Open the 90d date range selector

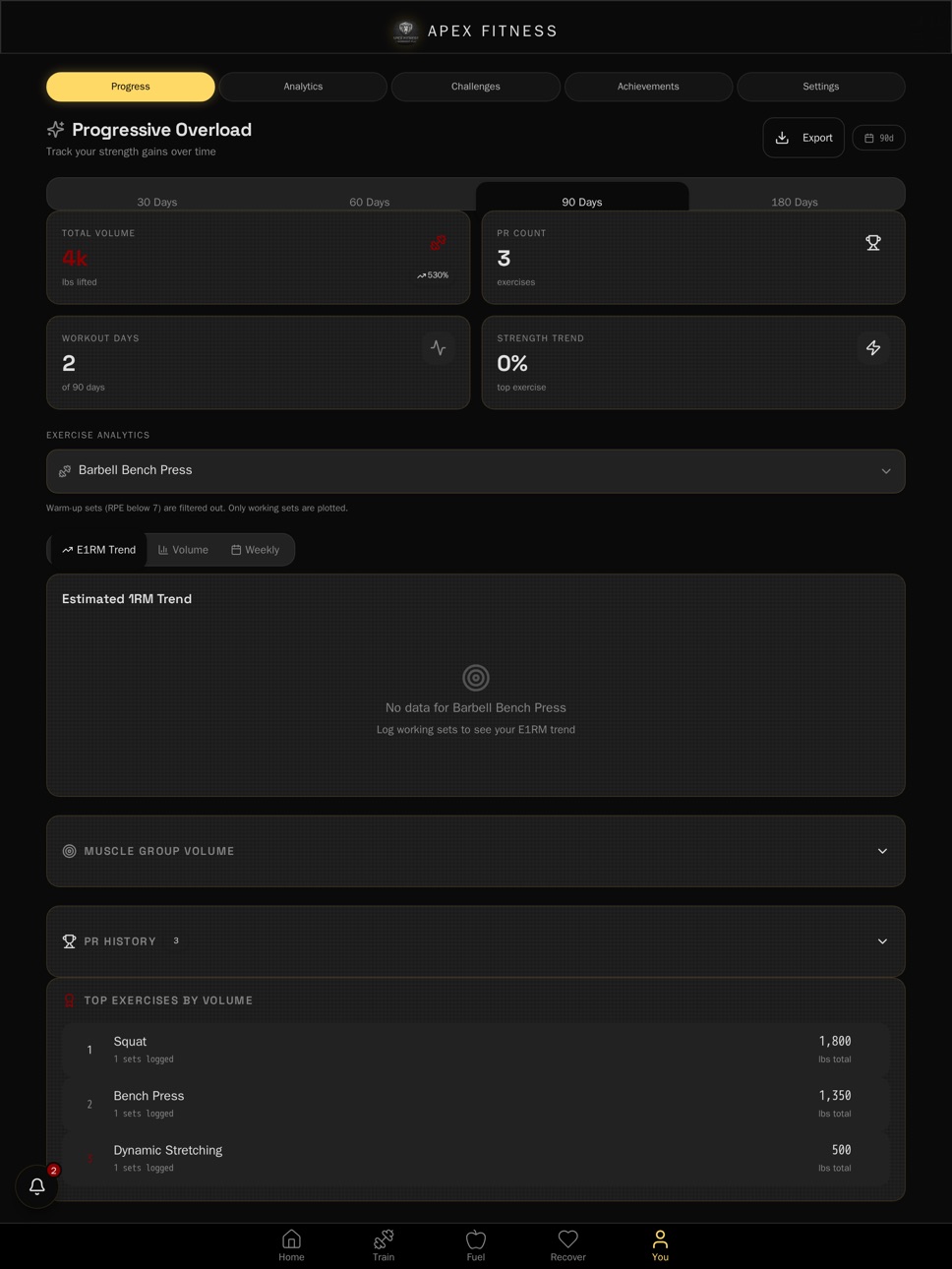[x=879, y=139]
